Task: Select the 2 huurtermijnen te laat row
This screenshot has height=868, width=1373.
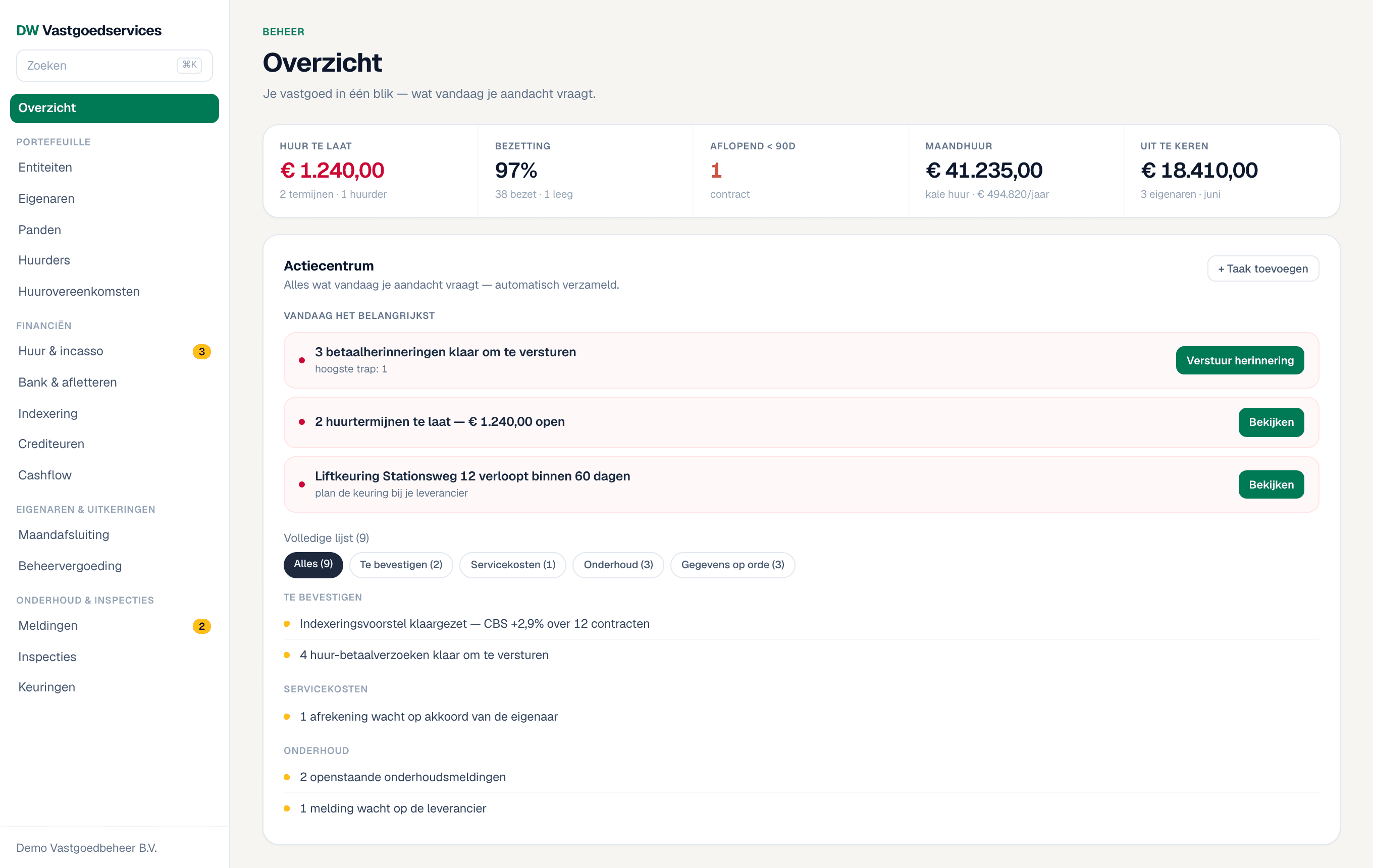Action: tap(801, 422)
